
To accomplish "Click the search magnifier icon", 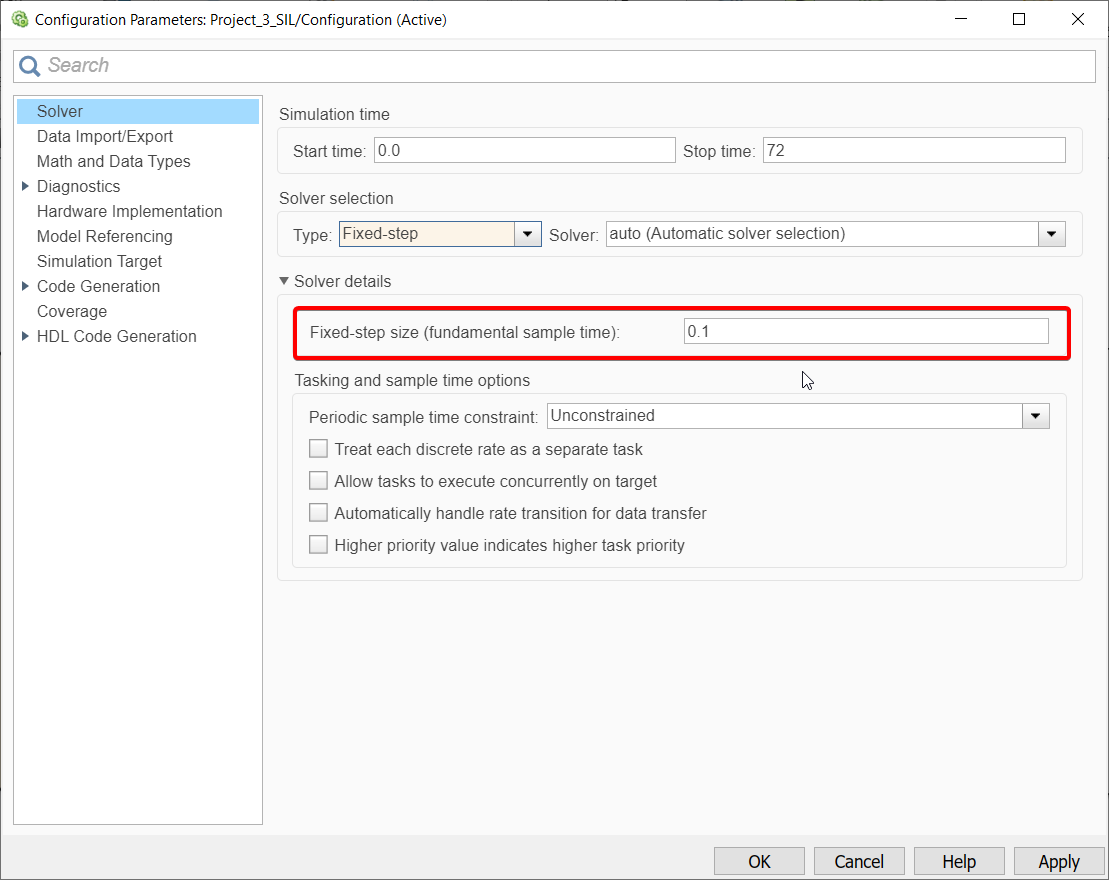I will pyautogui.click(x=30, y=66).
